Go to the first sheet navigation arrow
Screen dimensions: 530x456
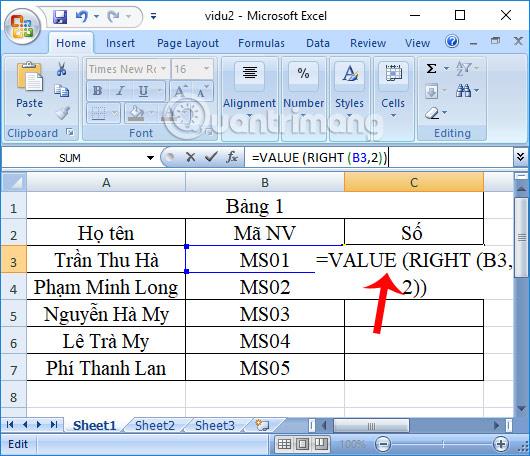pyautogui.click(x=10, y=425)
